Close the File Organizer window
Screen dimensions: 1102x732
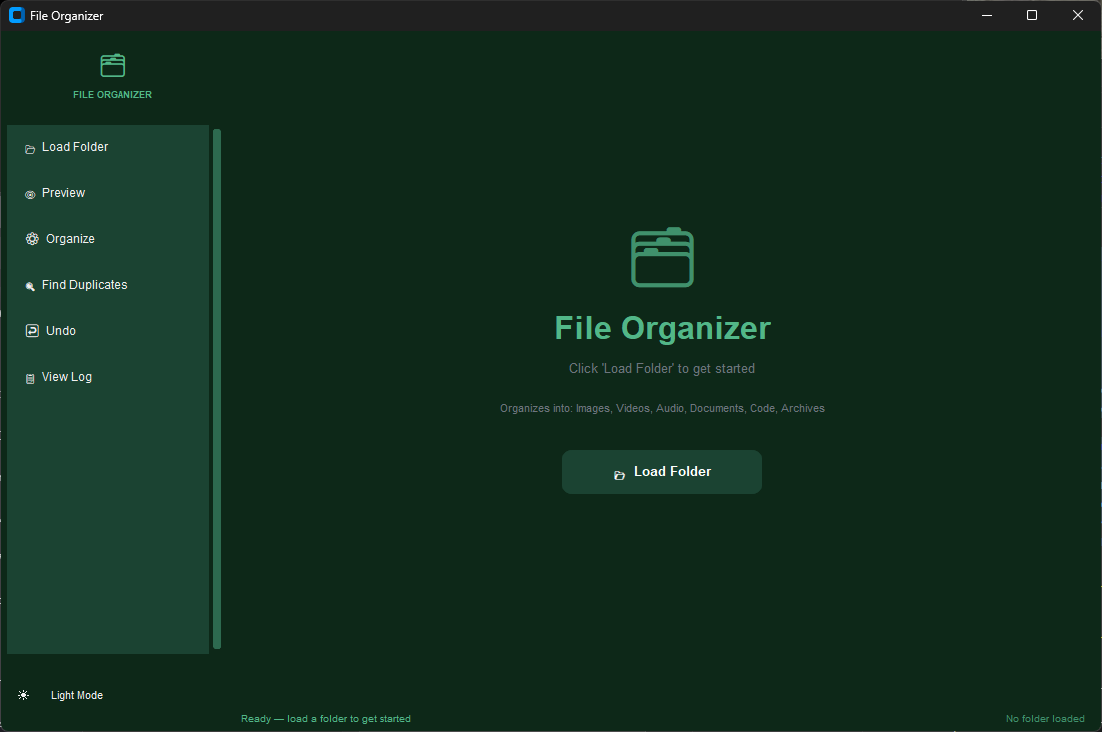(x=1077, y=15)
